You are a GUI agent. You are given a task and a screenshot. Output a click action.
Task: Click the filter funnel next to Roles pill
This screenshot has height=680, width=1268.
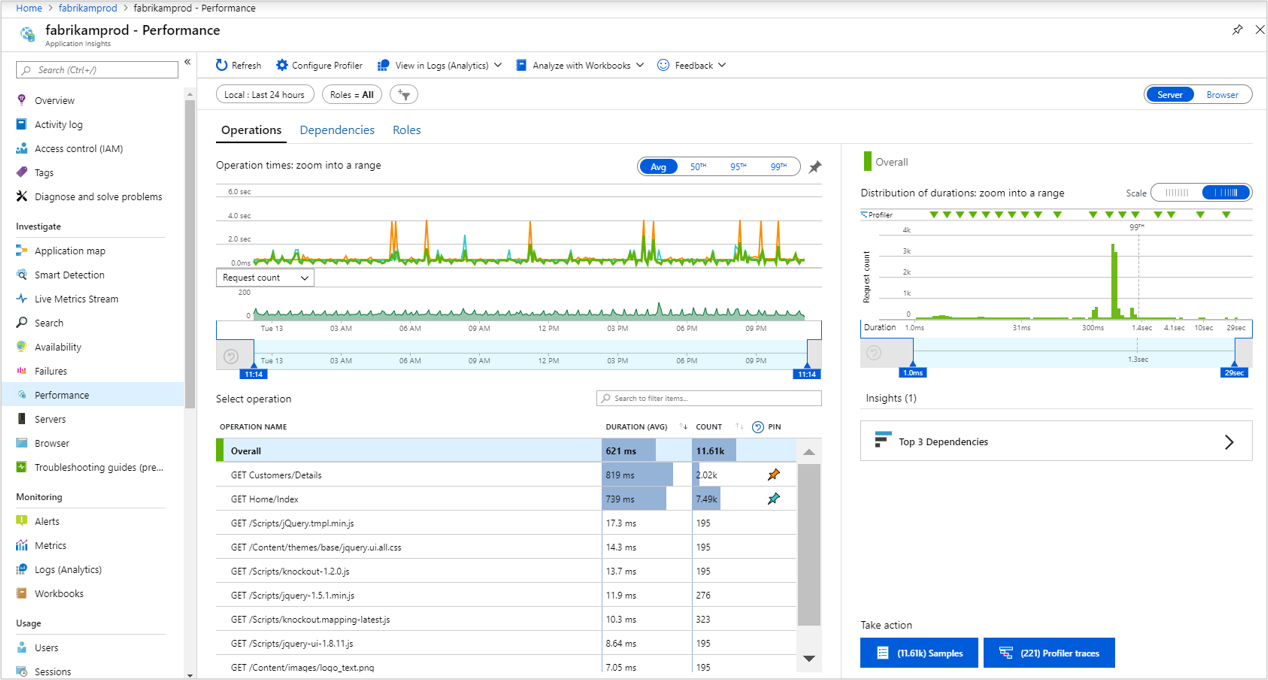click(x=403, y=93)
